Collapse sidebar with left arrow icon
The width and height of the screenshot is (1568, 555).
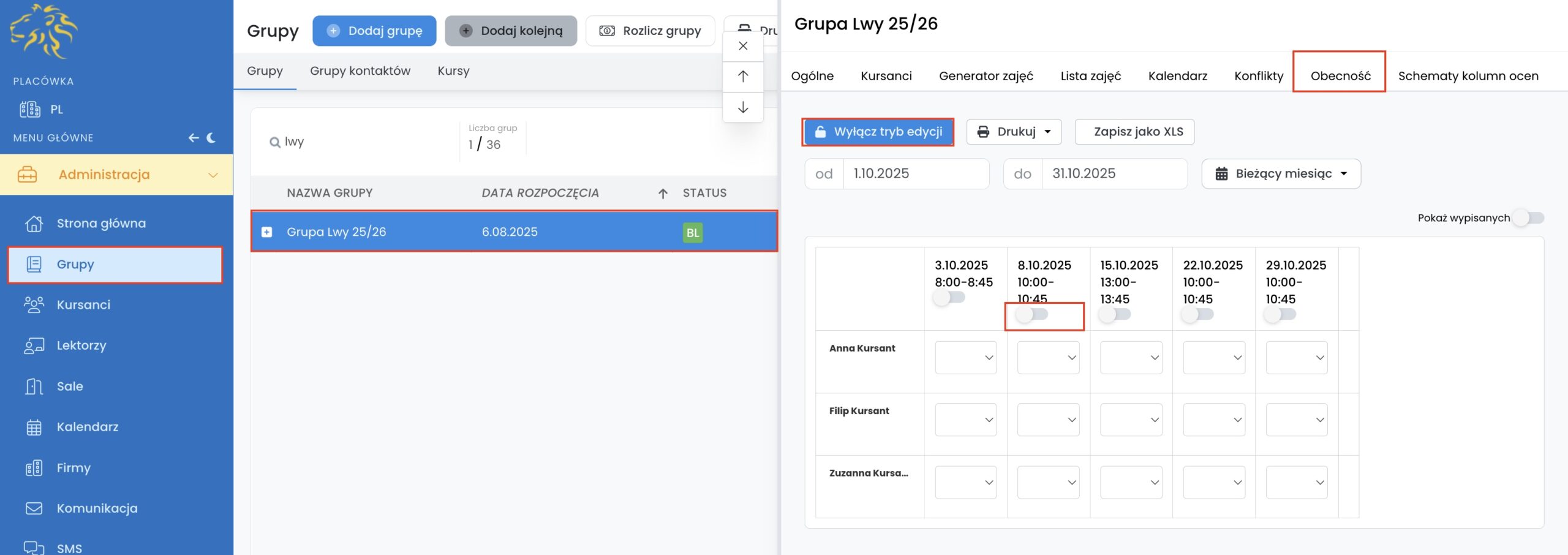pyautogui.click(x=194, y=138)
